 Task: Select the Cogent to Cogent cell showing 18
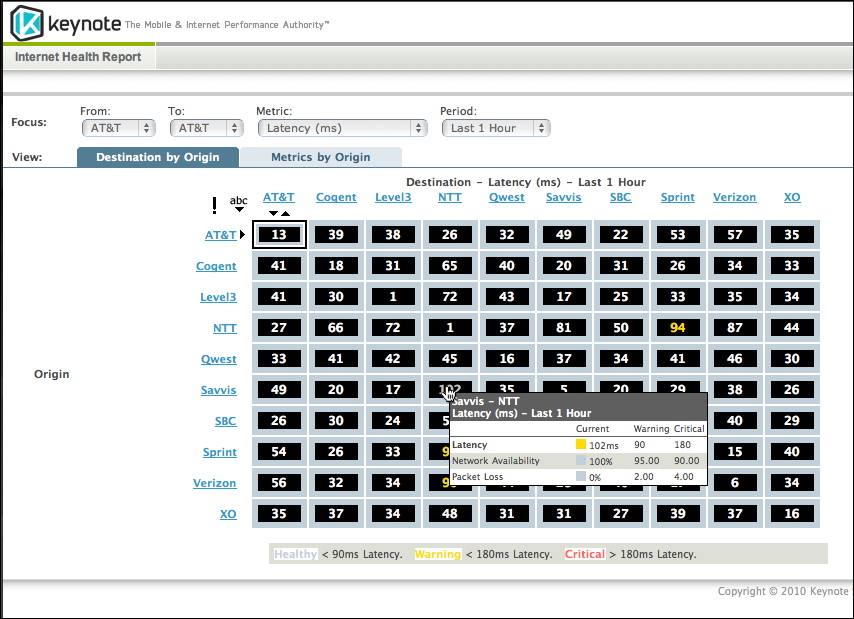[x=336, y=266]
